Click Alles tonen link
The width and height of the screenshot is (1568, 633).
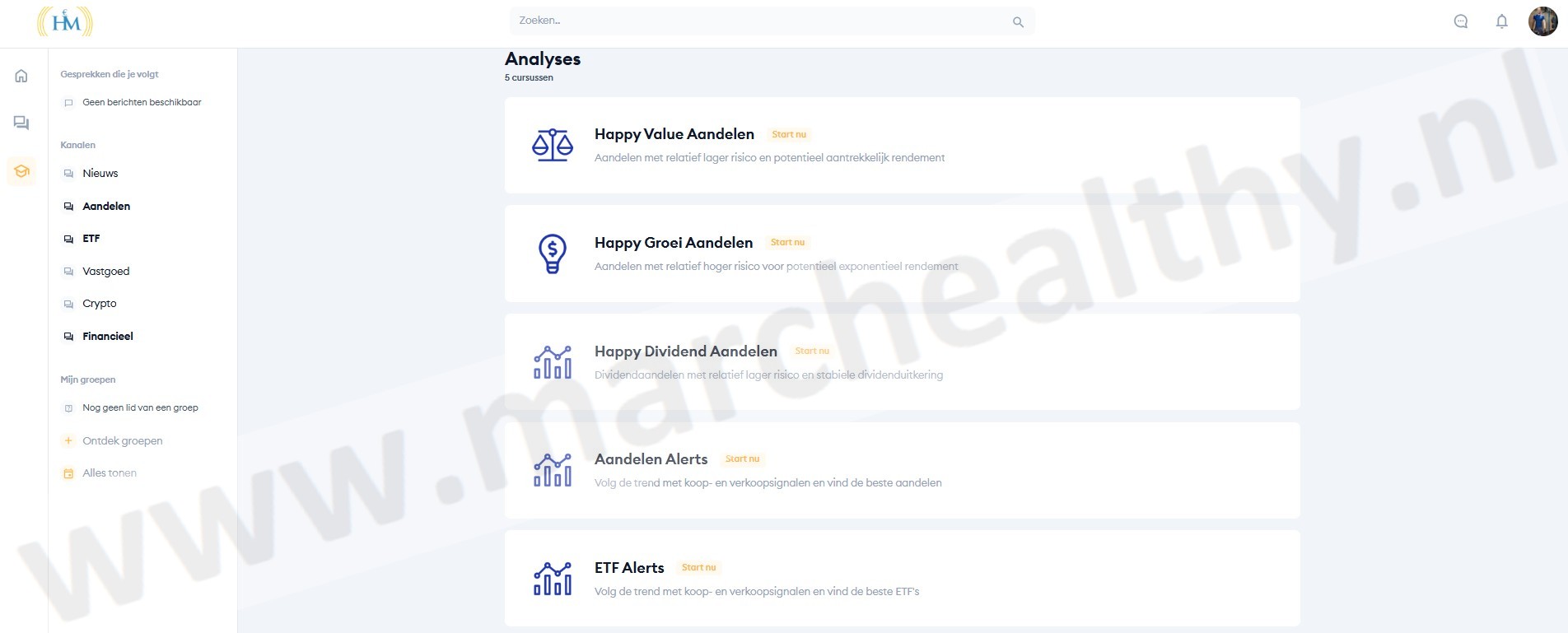pyautogui.click(x=109, y=473)
